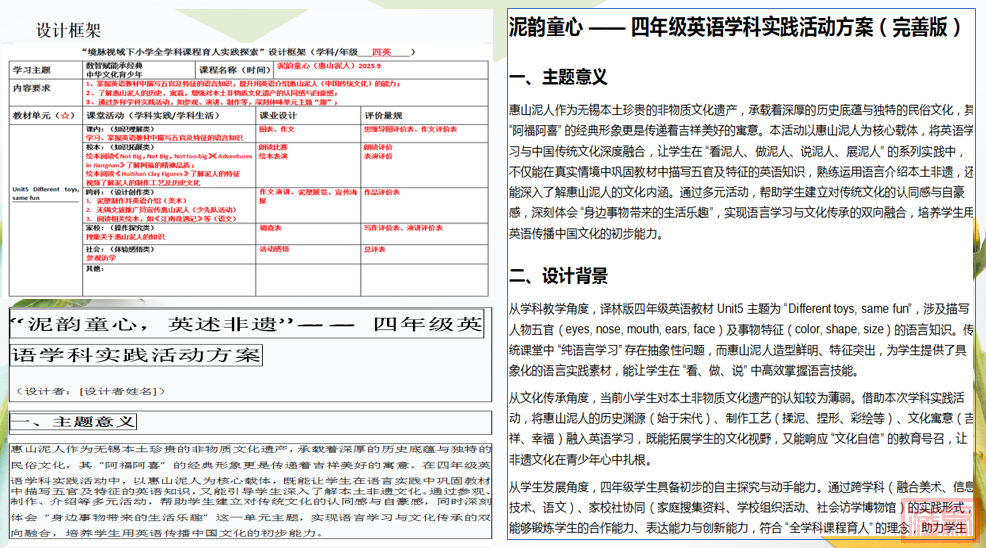Viewport: 986px width, 548px height.
Task: Select the 内容要求 row label
Action: click(30, 88)
